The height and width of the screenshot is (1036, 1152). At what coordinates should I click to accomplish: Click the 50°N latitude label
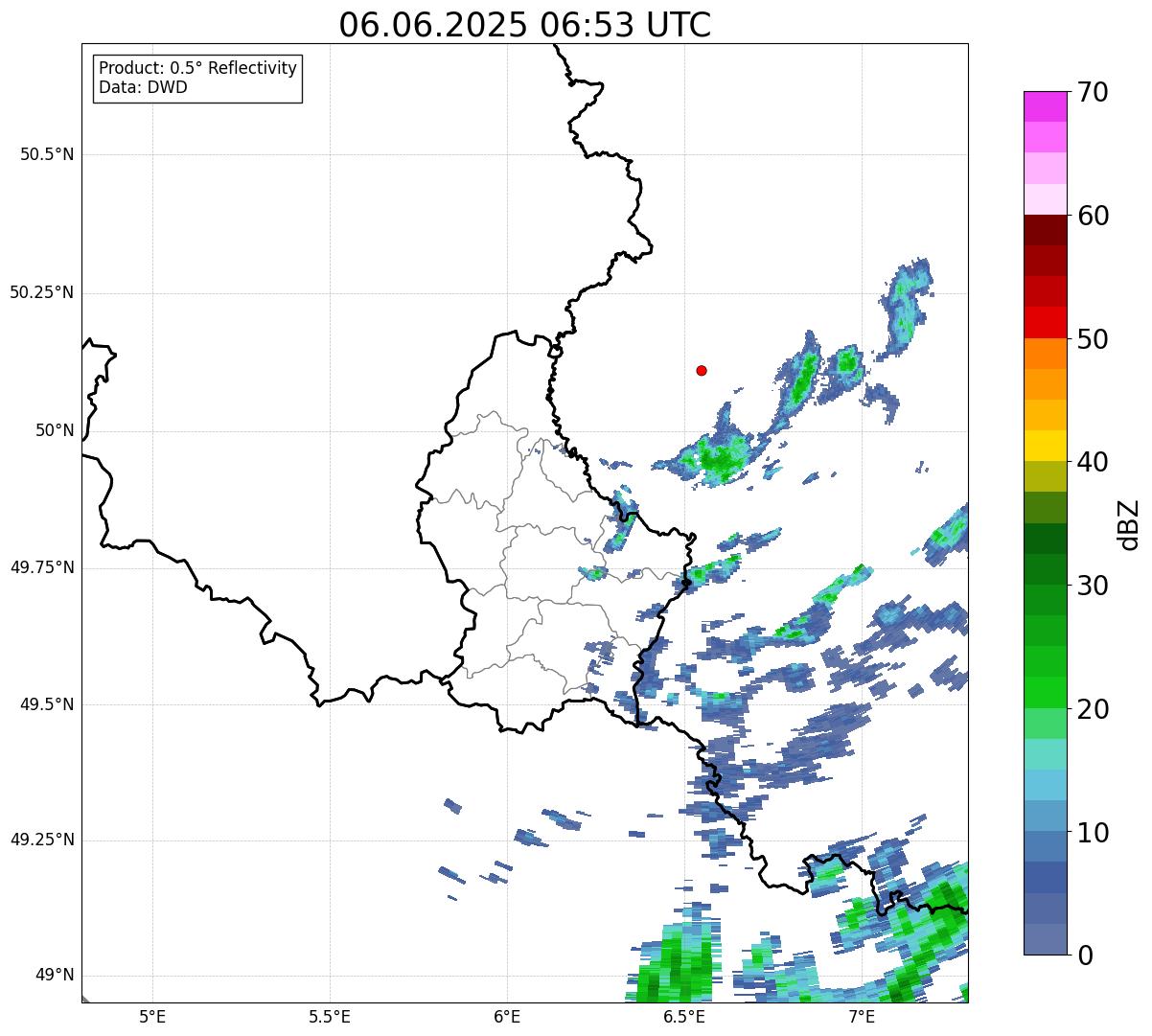tap(55, 430)
